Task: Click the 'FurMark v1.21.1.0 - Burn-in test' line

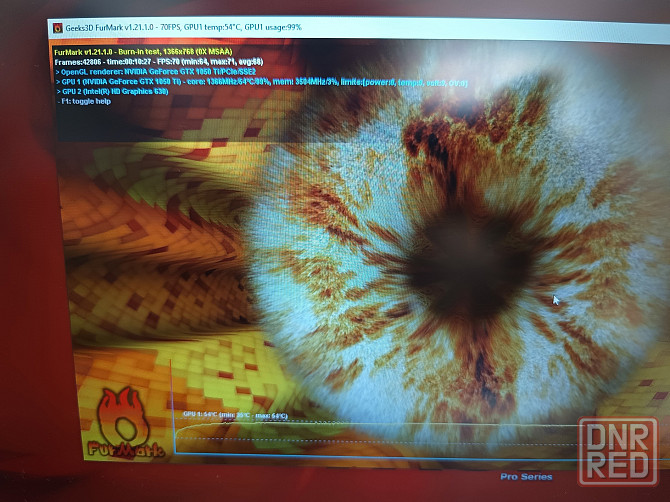Action: pyautogui.click(x=143, y=52)
